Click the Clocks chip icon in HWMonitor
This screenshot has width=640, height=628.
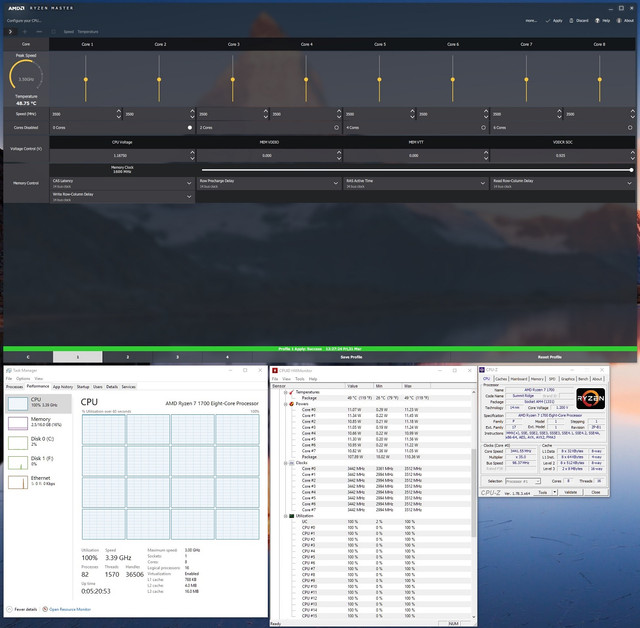click(x=291, y=463)
